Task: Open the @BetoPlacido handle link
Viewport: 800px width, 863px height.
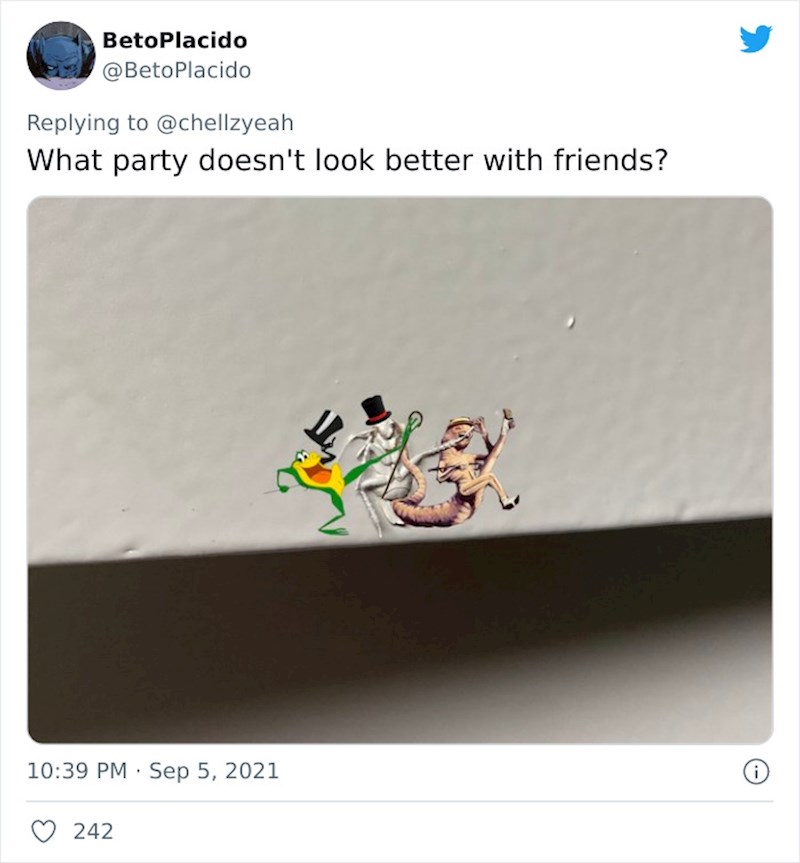Action: point(177,70)
